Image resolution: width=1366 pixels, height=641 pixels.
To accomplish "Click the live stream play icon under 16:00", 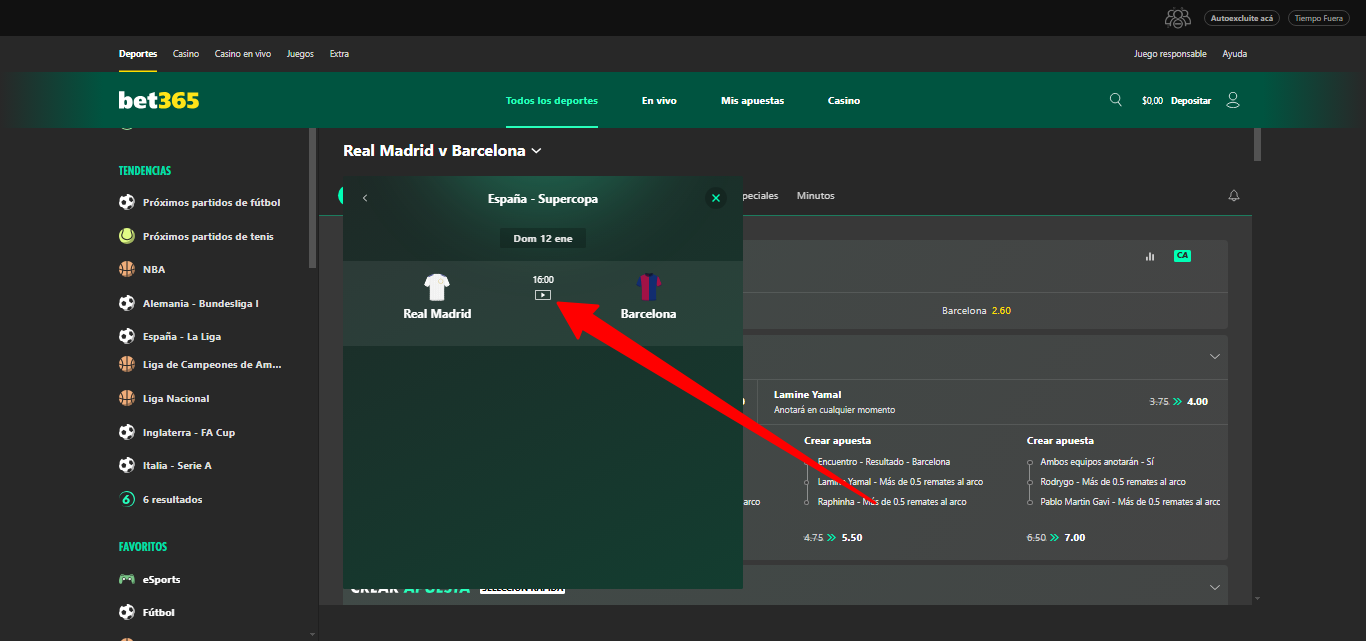I will point(543,295).
